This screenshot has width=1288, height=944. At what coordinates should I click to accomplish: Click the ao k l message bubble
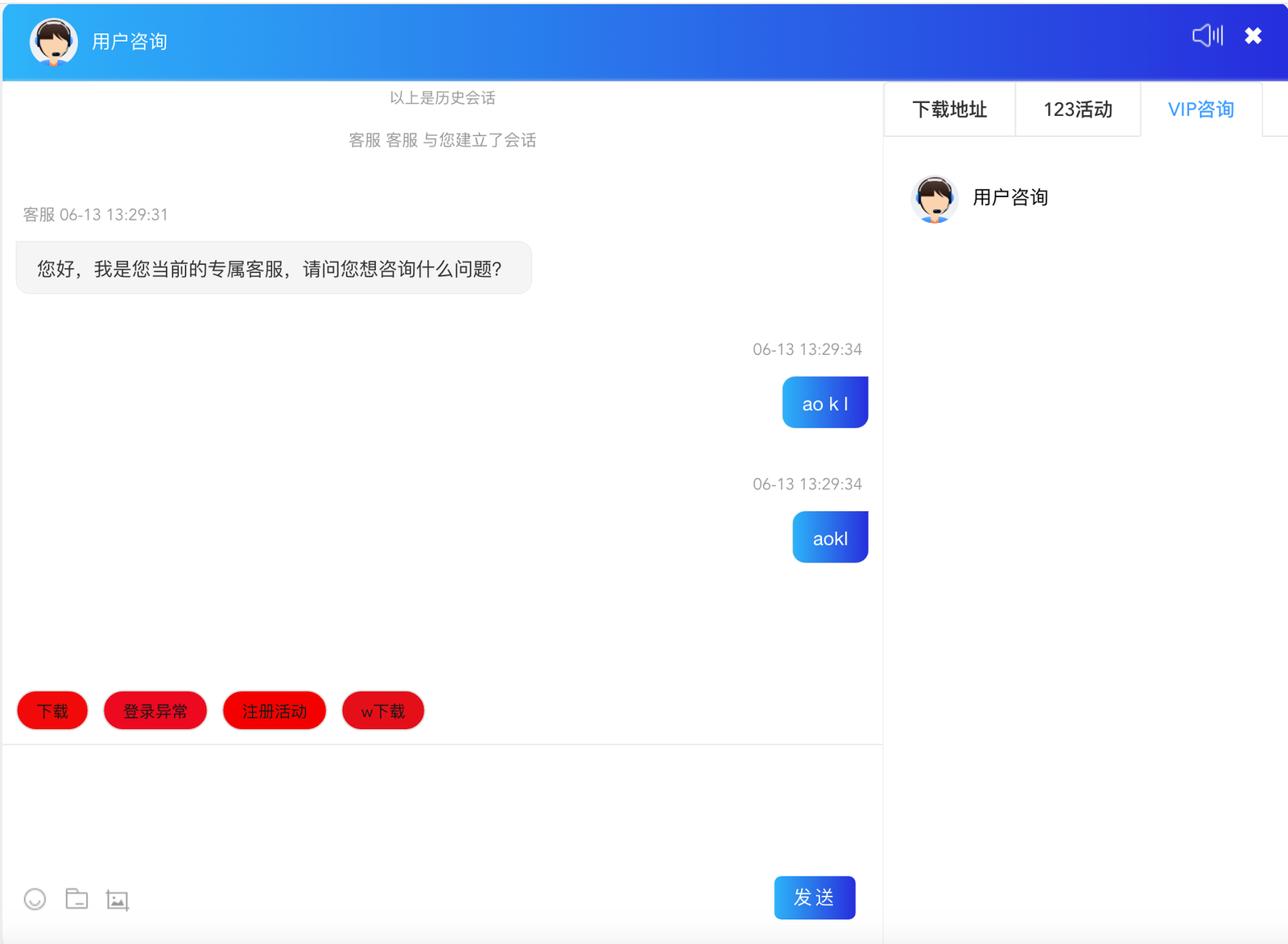(825, 402)
